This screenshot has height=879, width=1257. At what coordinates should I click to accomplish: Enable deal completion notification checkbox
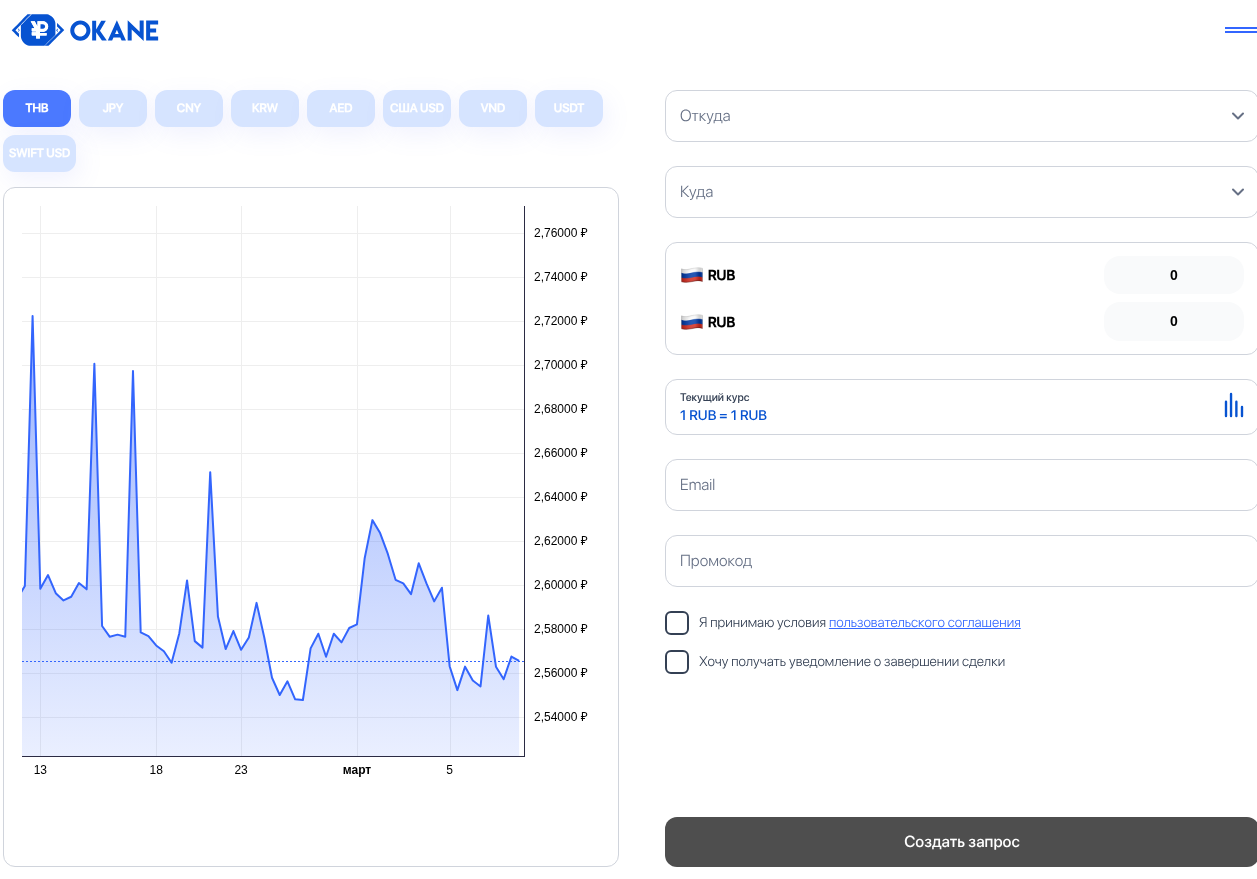point(677,662)
